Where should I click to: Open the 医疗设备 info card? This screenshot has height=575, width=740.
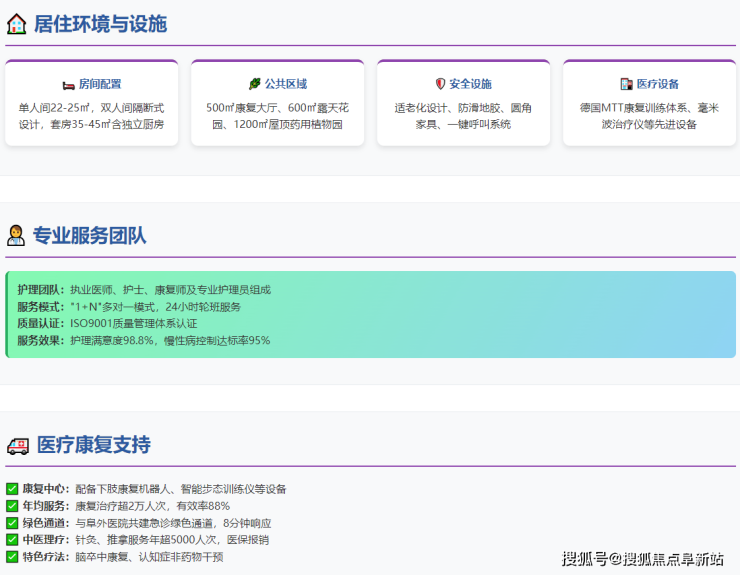click(649, 104)
